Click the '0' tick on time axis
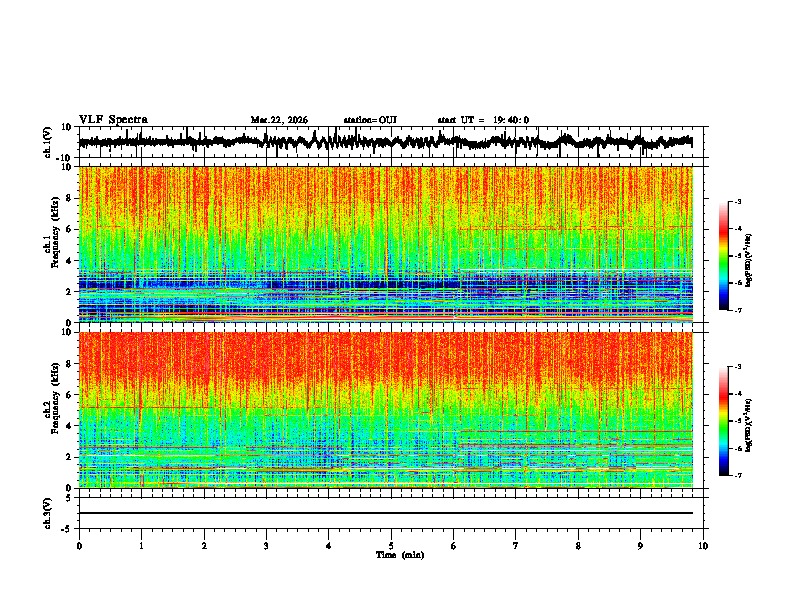This screenshot has height=612, width=792. pyautogui.click(x=79, y=546)
